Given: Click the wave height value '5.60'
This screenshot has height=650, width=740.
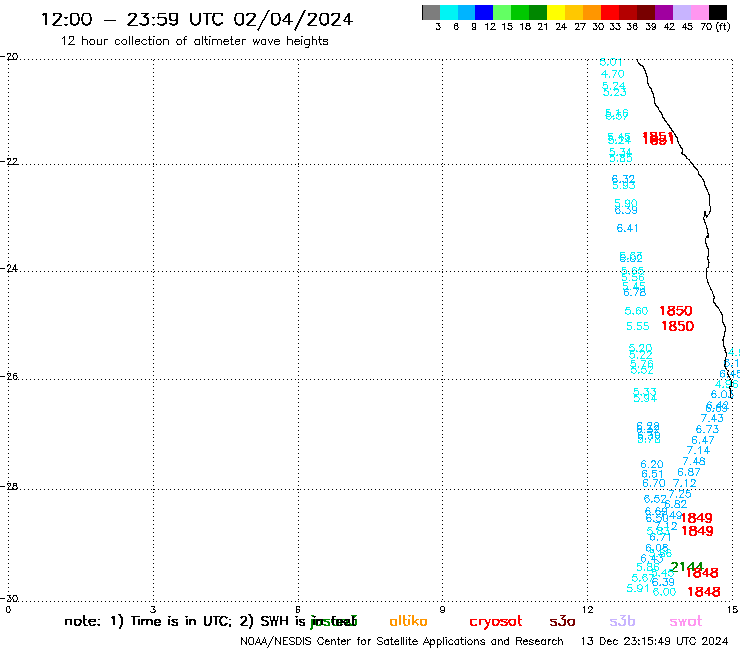Looking at the screenshot, I should [x=636, y=311].
